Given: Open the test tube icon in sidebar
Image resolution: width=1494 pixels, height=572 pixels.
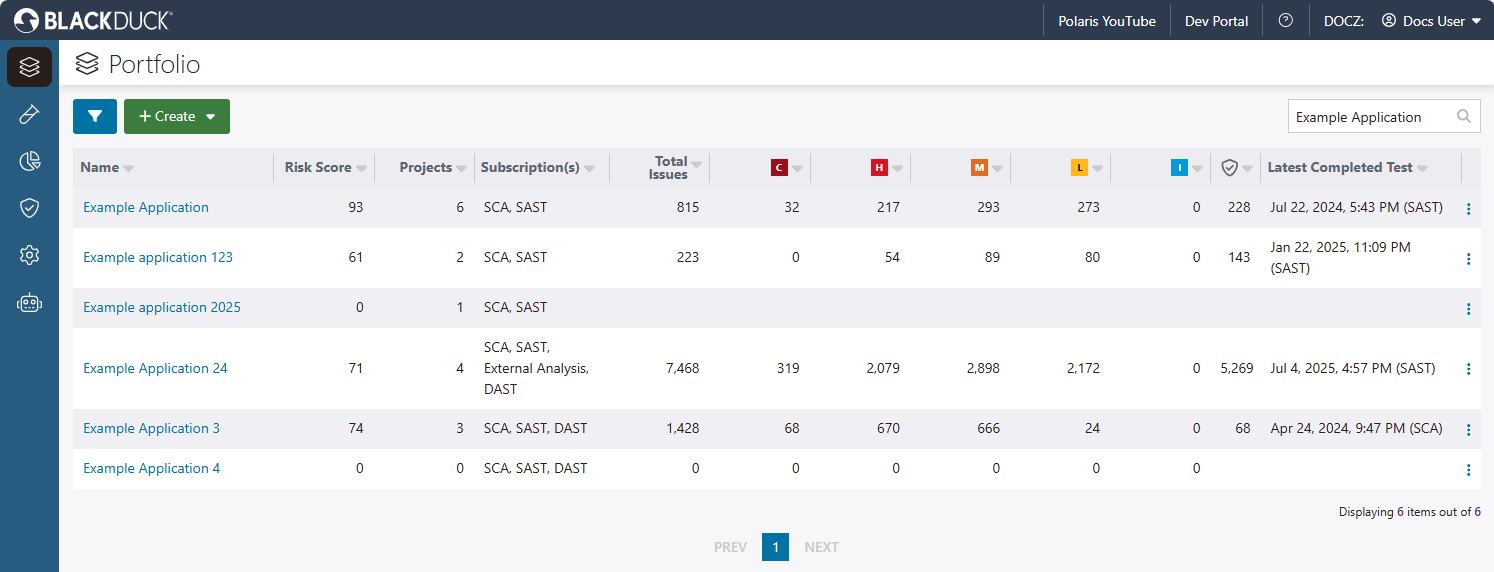Looking at the screenshot, I should (x=29, y=114).
